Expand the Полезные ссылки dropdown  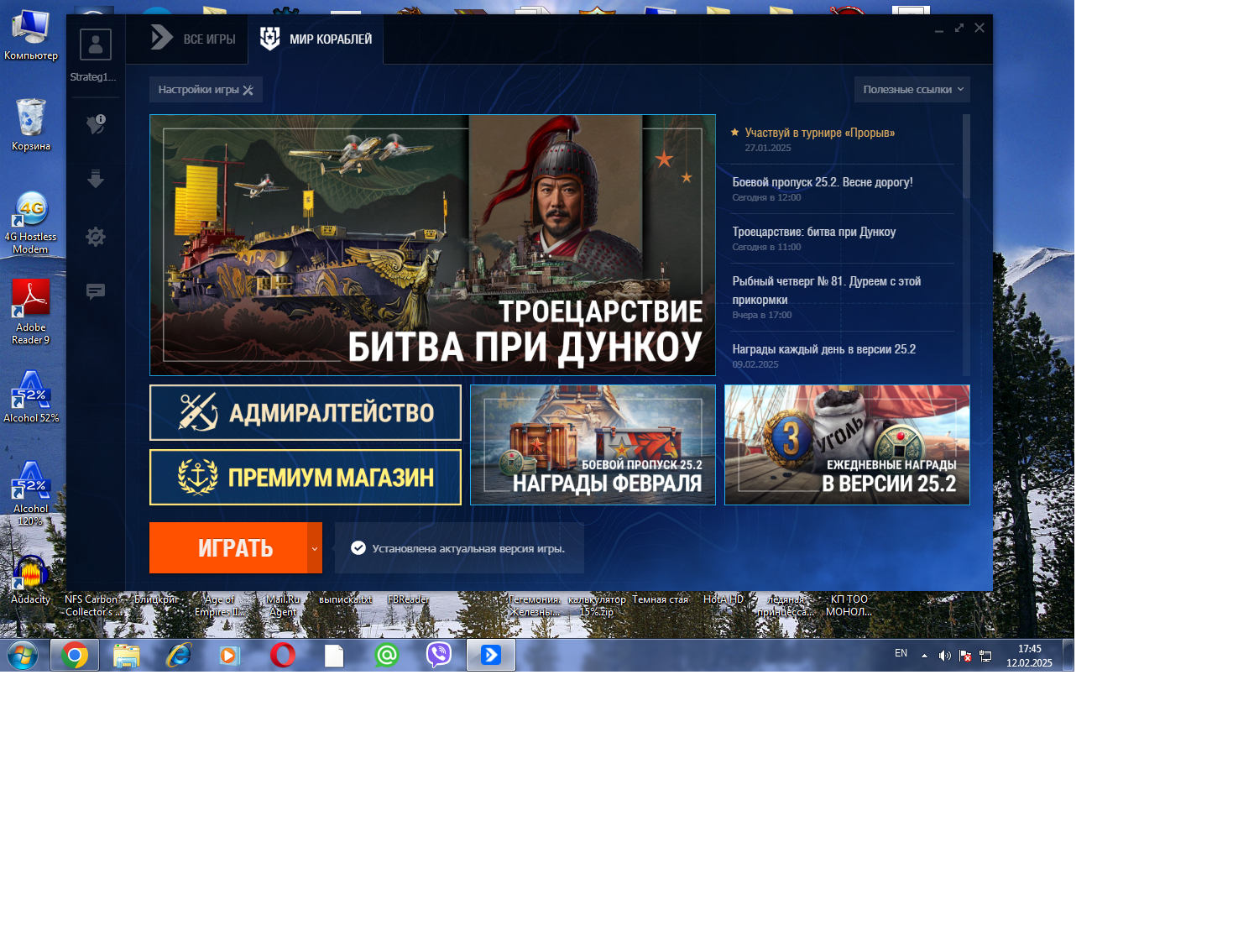912,90
